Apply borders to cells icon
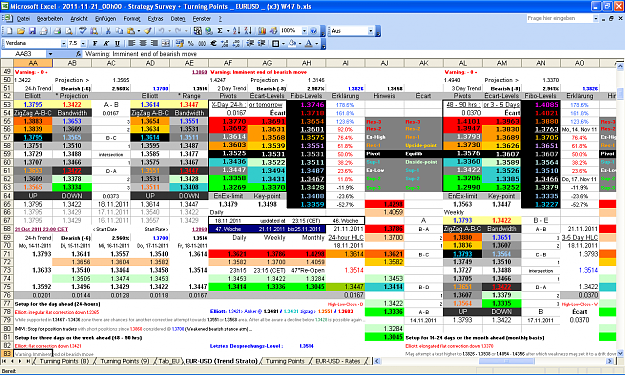The image size is (625, 375). pyautogui.click(x=275, y=43)
